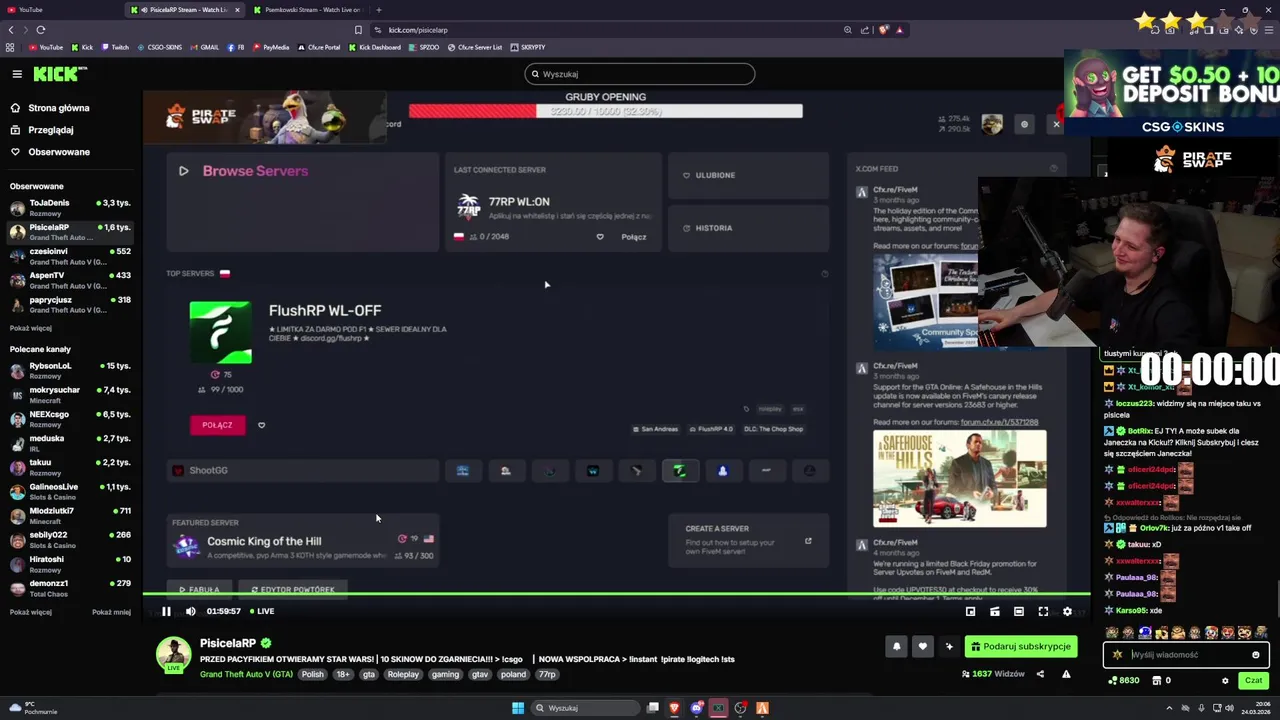Click the Kick search box Wyszukaj
Image resolution: width=1280 pixels, height=720 pixels.
point(640,74)
